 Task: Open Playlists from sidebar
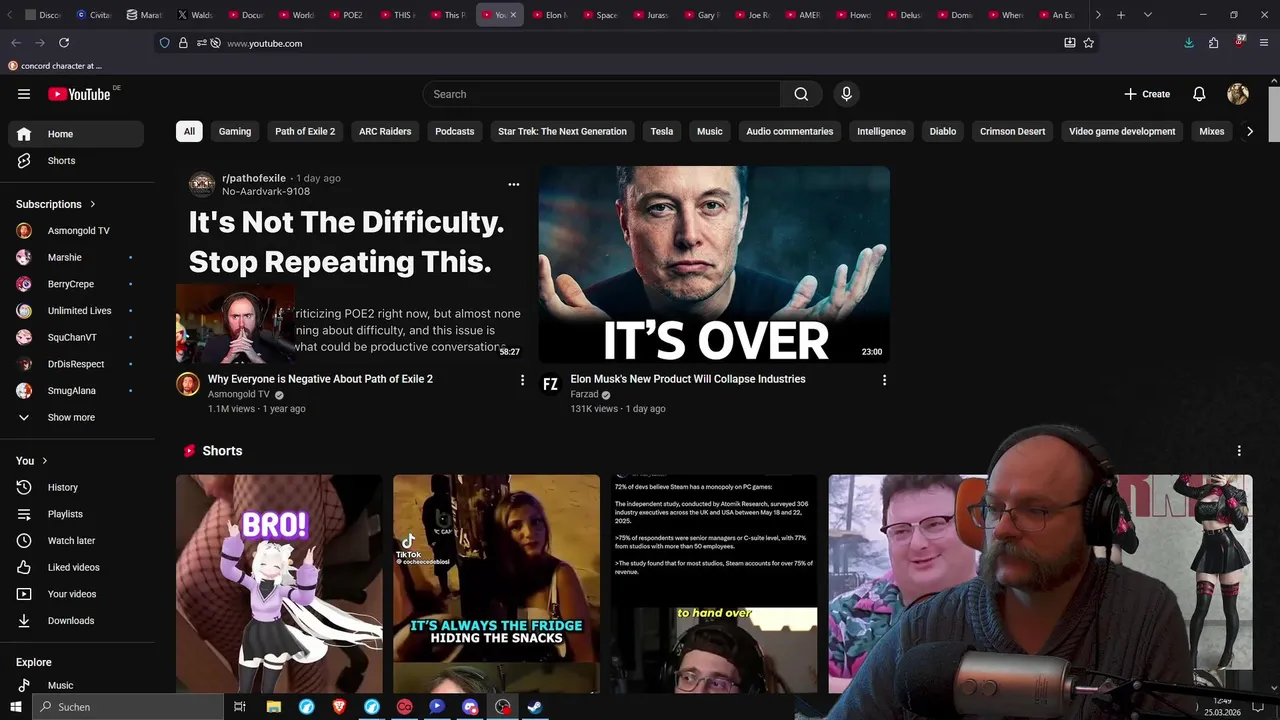click(x=76, y=514)
